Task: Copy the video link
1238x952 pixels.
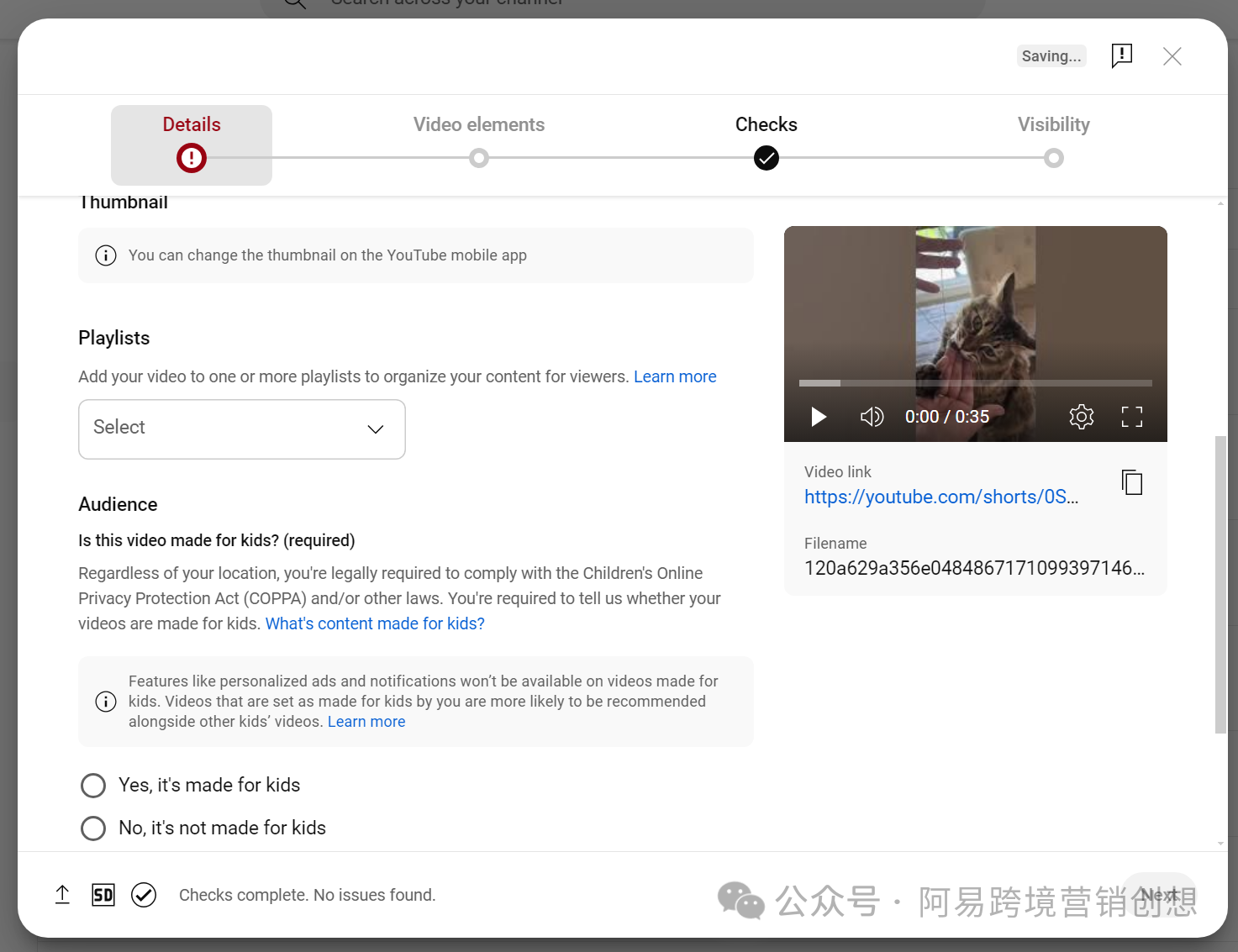Action: point(1131,482)
